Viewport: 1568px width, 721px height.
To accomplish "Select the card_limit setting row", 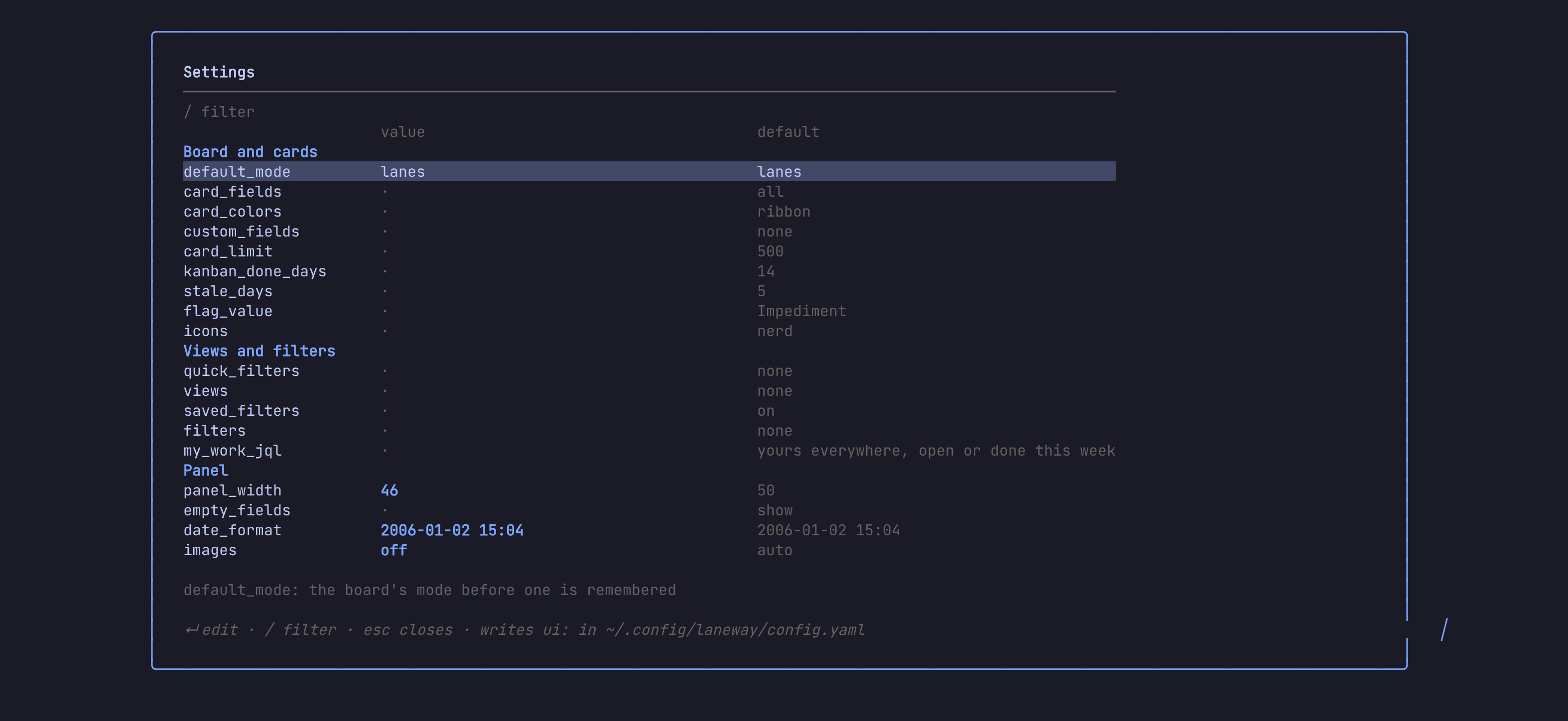I will pyautogui.click(x=649, y=251).
